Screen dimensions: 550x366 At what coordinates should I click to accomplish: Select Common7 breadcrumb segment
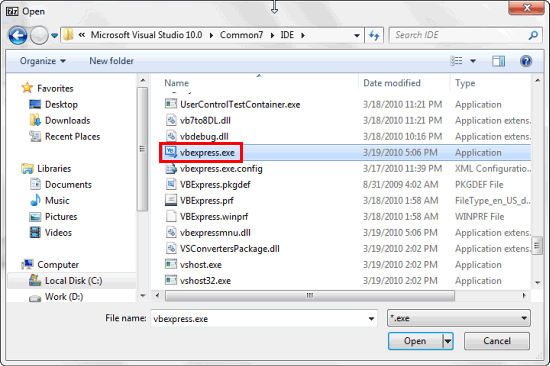(241, 35)
